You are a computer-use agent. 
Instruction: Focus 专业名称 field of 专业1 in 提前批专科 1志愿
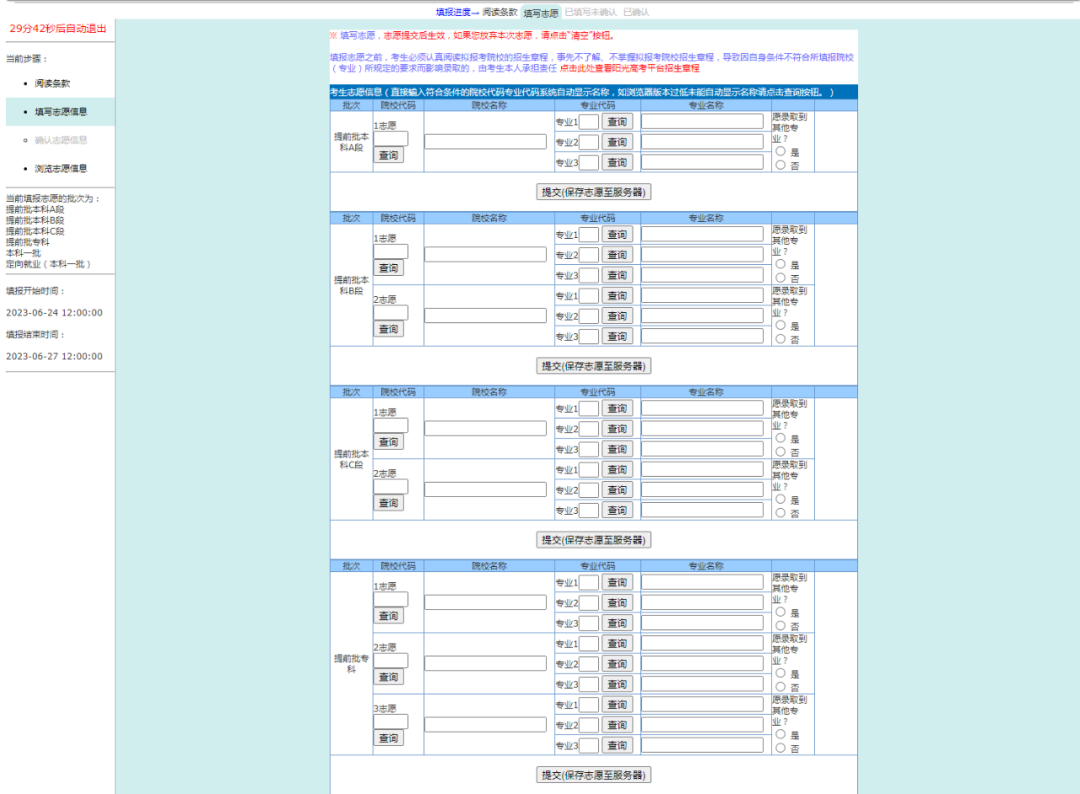click(x=703, y=583)
